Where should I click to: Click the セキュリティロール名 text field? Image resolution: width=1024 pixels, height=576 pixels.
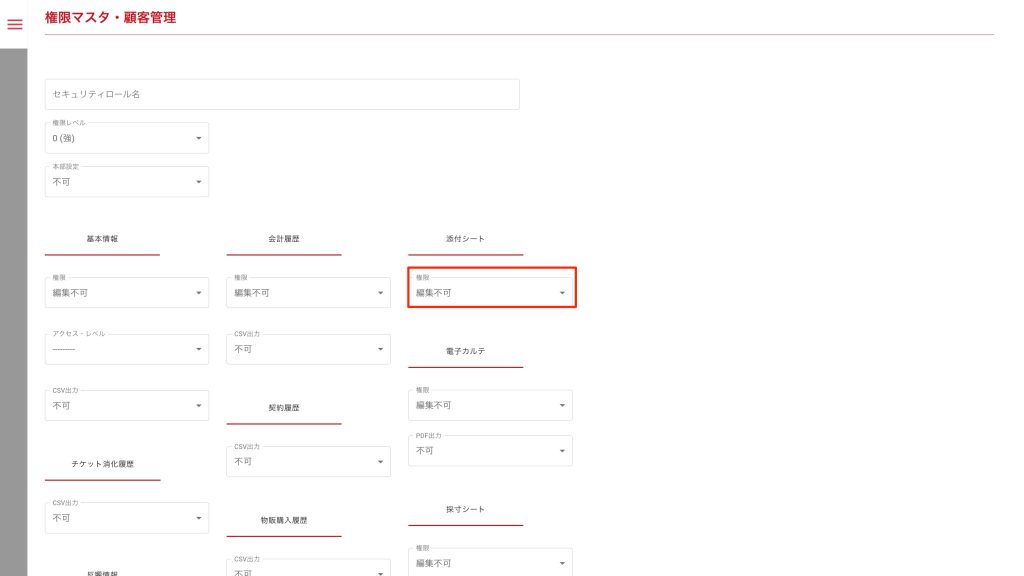(282, 94)
